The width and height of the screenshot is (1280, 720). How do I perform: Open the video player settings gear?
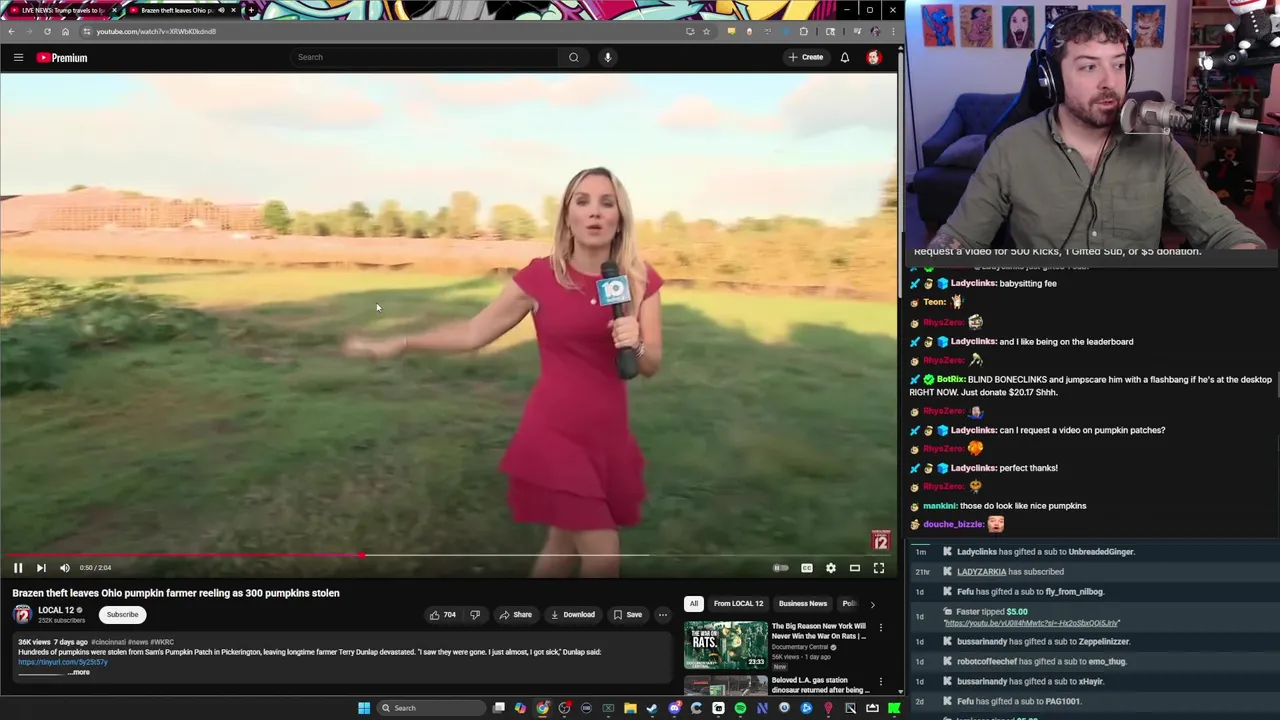830,568
